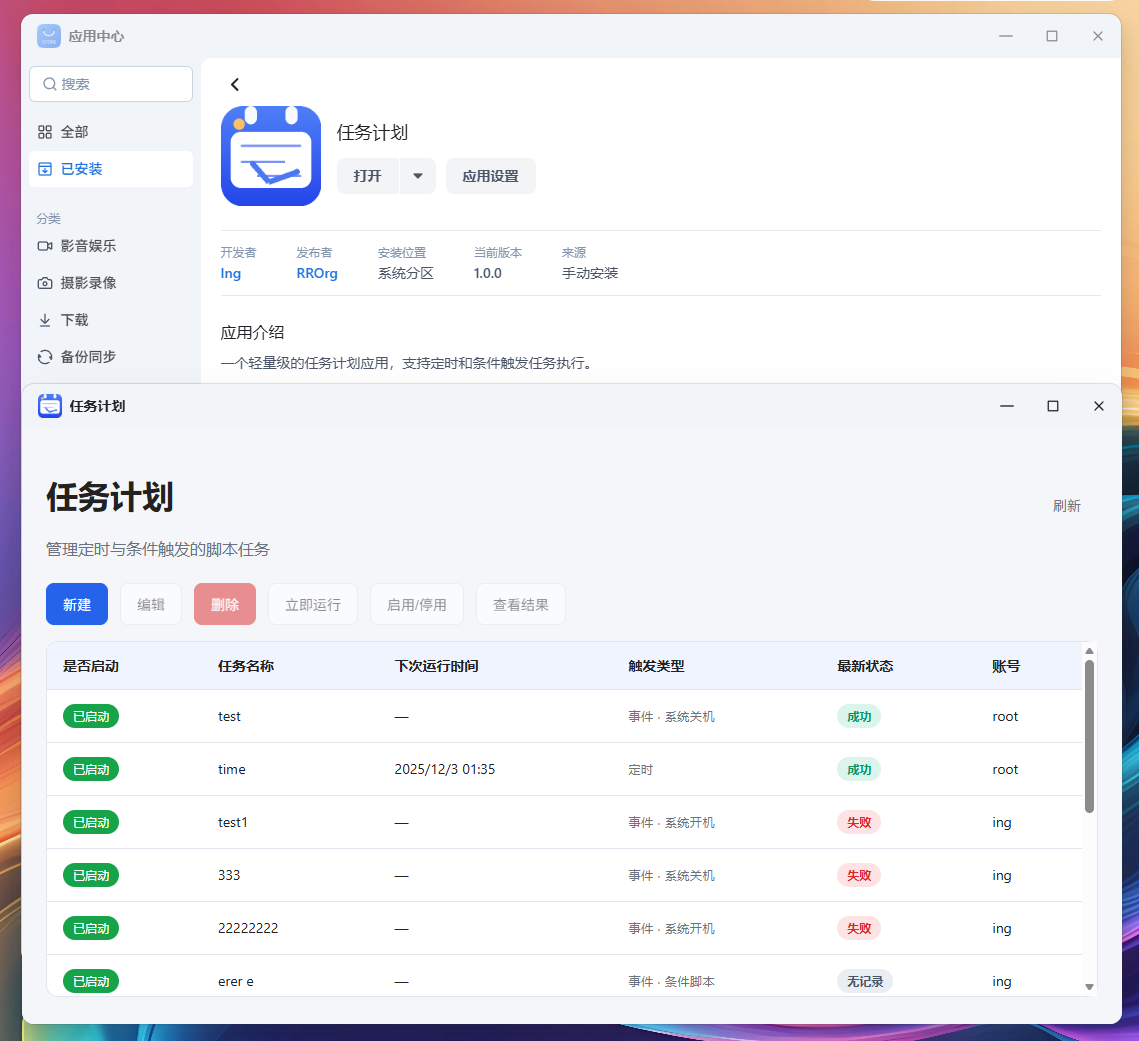Image resolution: width=1139 pixels, height=1041 pixels.
Task: Click the 刷新 refresh link
Action: point(1066,506)
